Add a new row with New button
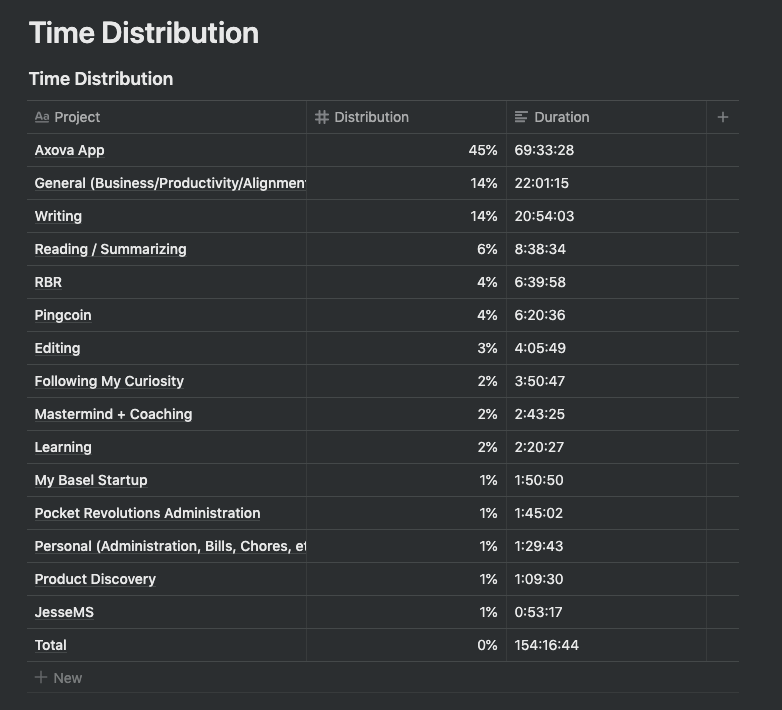Image resolution: width=782 pixels, height=710 pixels. coord(67,677)
